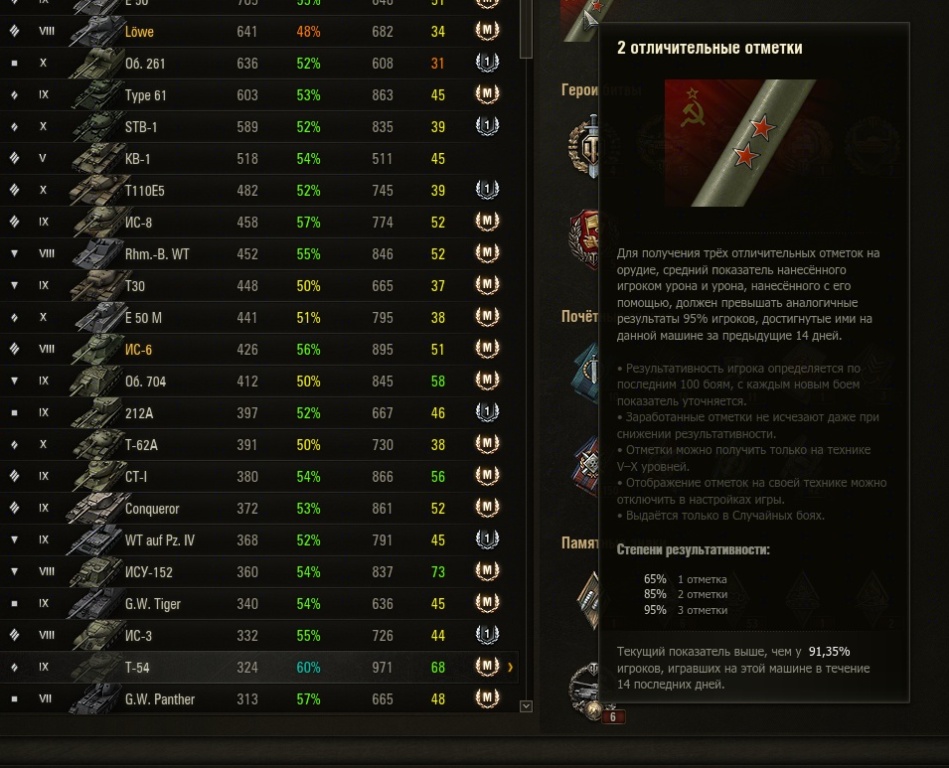Click the KB-1 heavy tank class icon
949x768 pixels.
(x=15, y=159)
